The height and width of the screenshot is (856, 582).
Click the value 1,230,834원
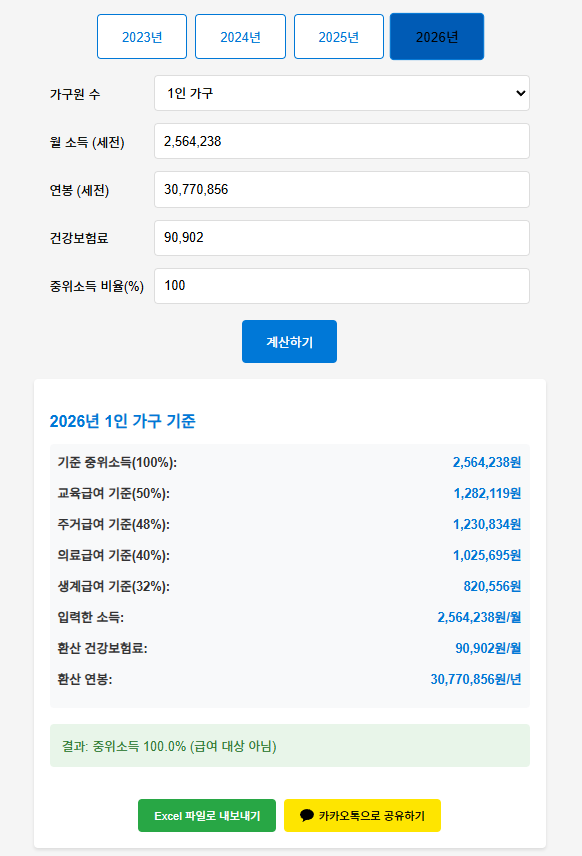click(x=486, y=525)
